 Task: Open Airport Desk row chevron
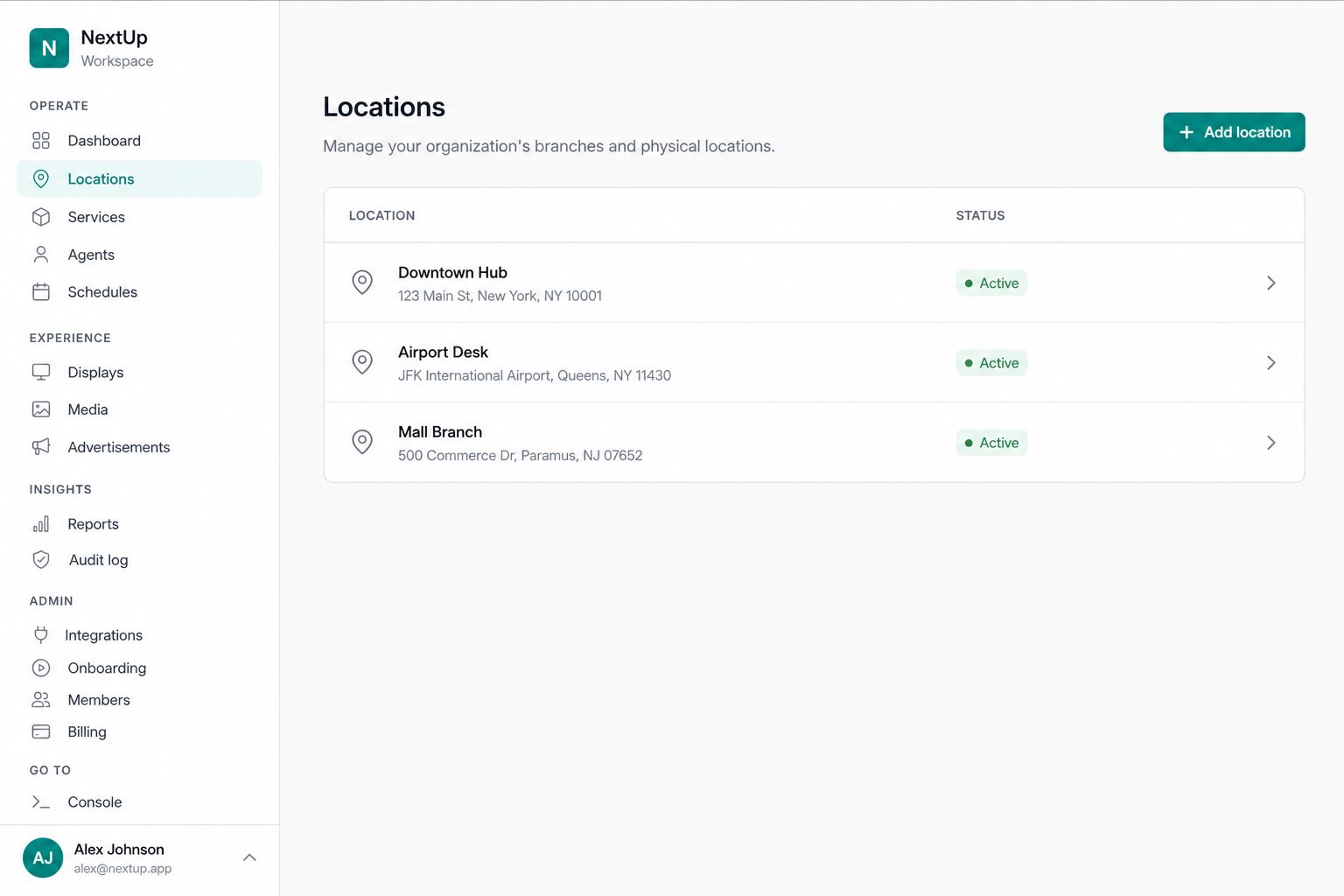[1271, 362]
